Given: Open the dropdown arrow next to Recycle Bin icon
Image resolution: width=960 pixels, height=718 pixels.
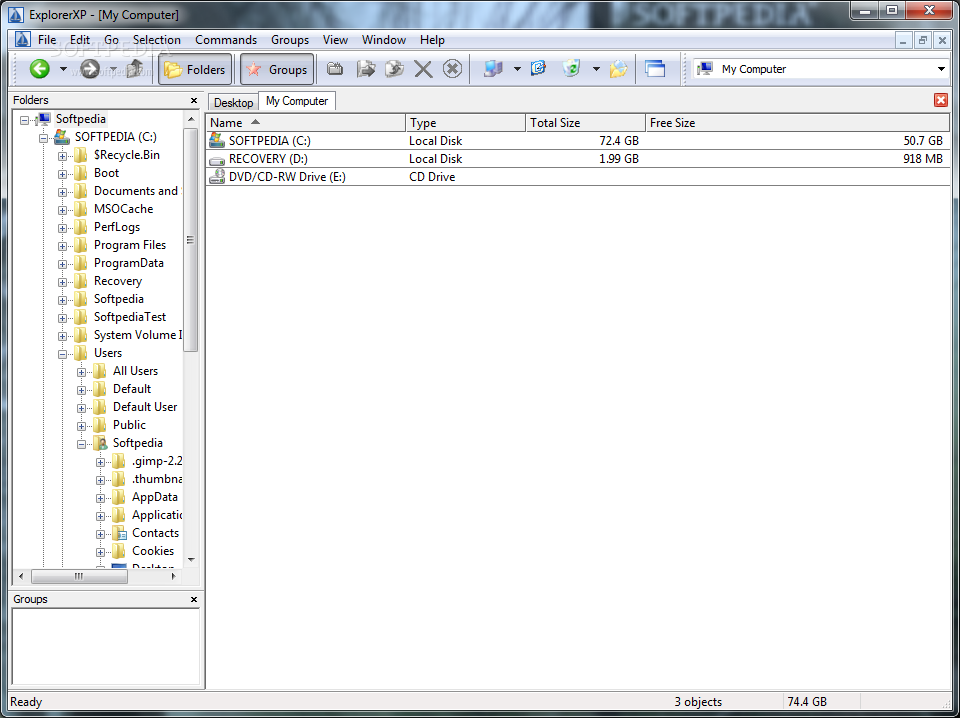Looking at the screenshot, I should click(x=596, y=69).
